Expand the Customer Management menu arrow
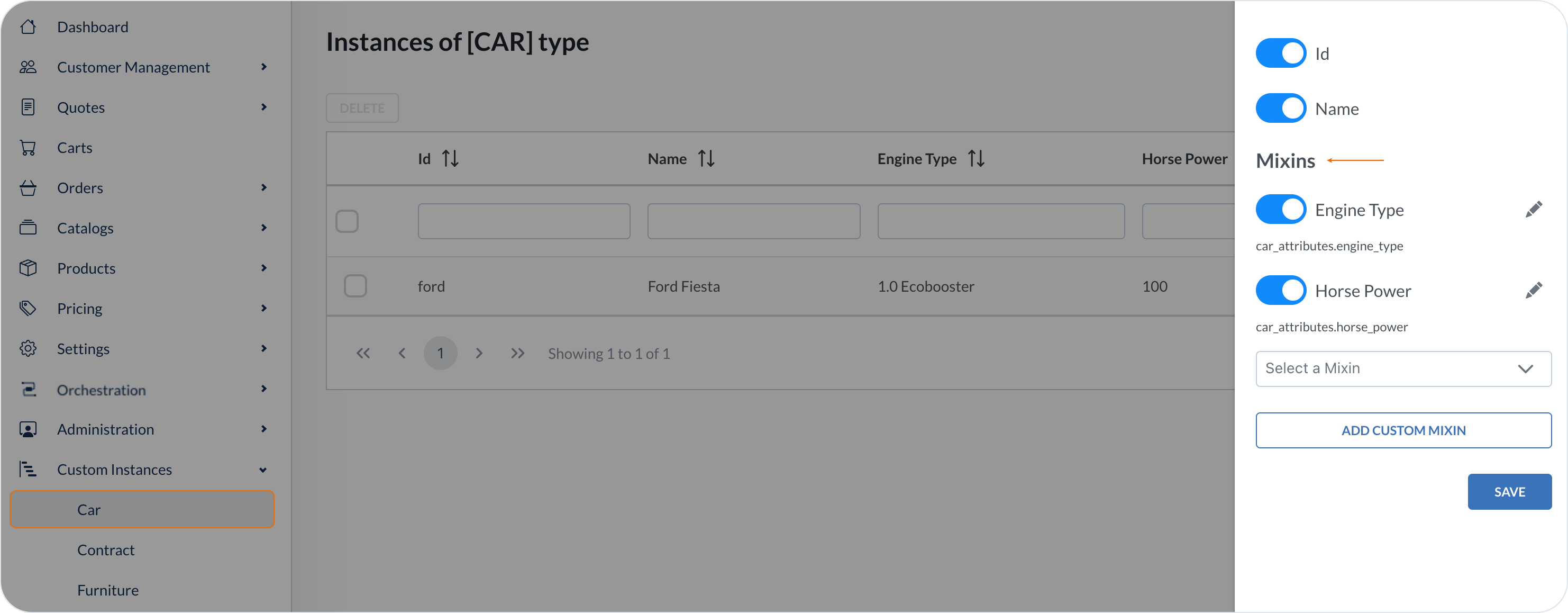Image resolution: width=1568 pixels, height=613 pixels. (263, 67)
